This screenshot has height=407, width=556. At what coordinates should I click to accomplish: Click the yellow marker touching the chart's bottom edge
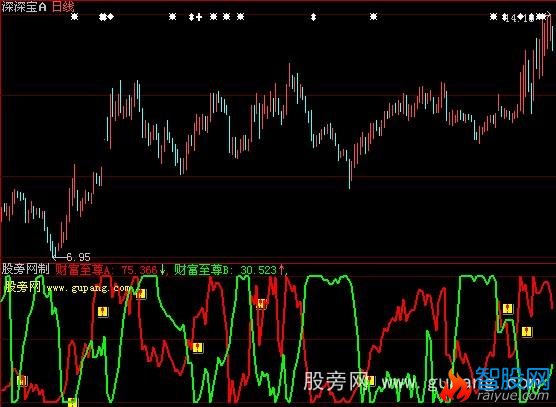click(72, 402)
